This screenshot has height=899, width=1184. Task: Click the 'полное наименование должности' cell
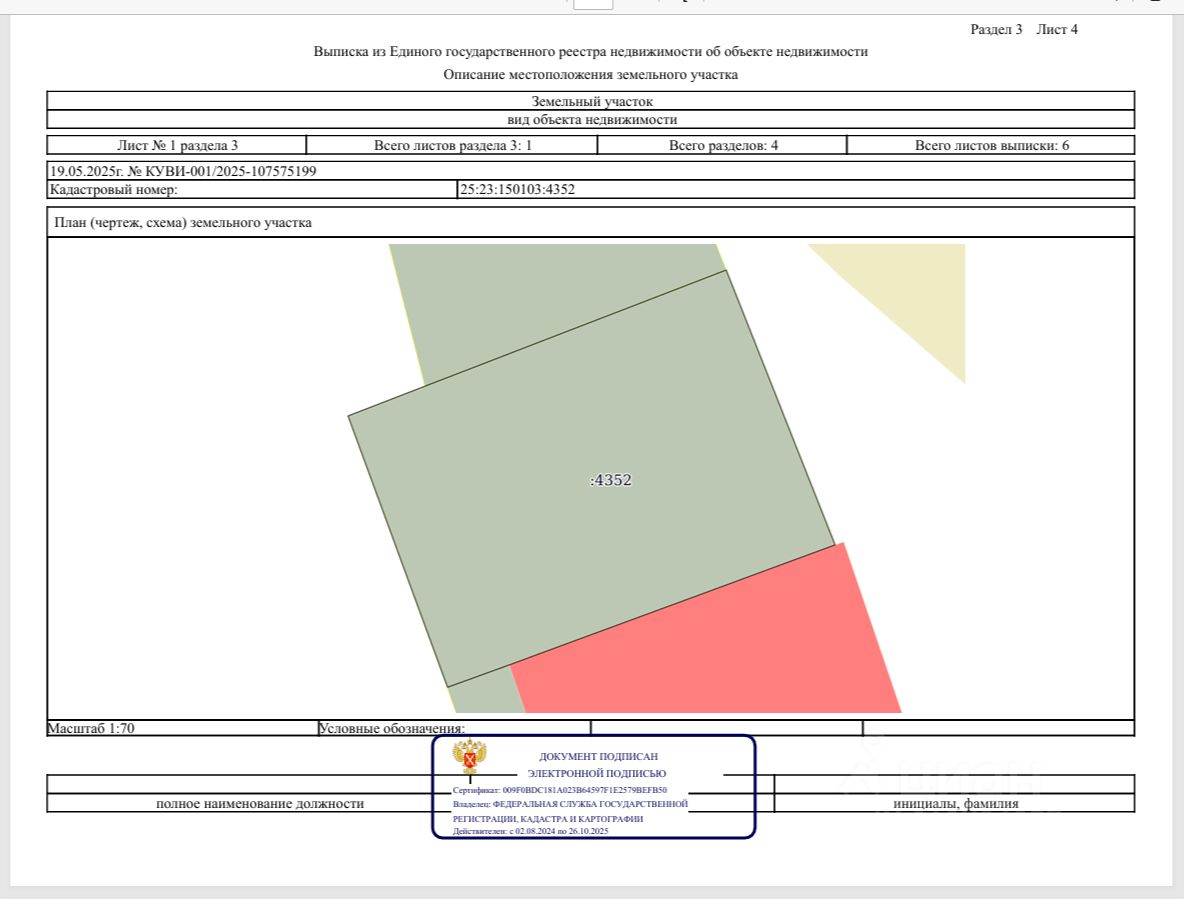click(x=260, y=804)
